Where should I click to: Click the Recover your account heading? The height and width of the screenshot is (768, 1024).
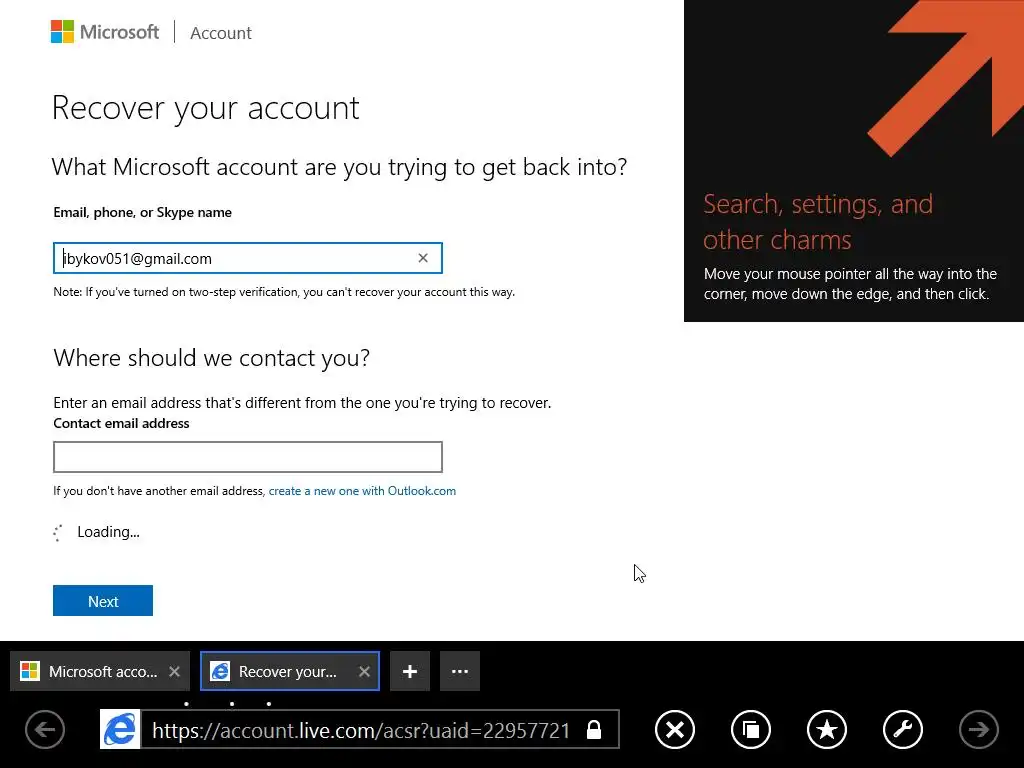(x=206, y=108)
